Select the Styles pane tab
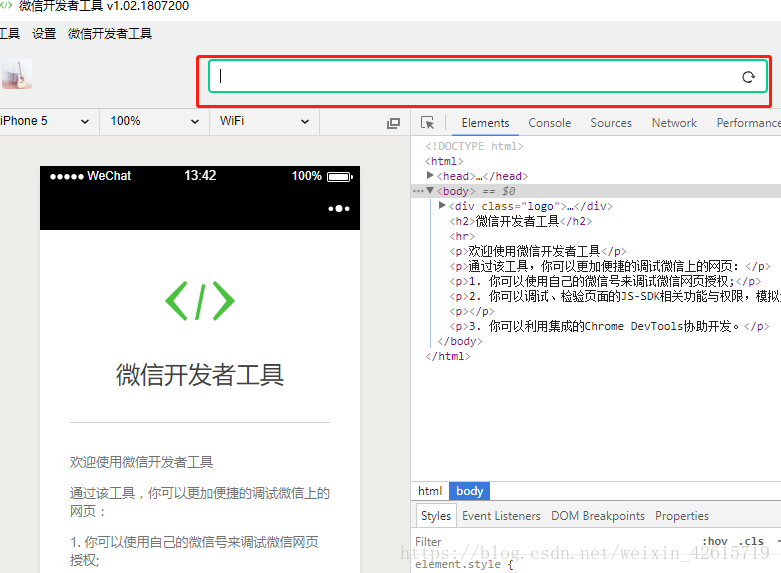 click(x=436, y=516)
